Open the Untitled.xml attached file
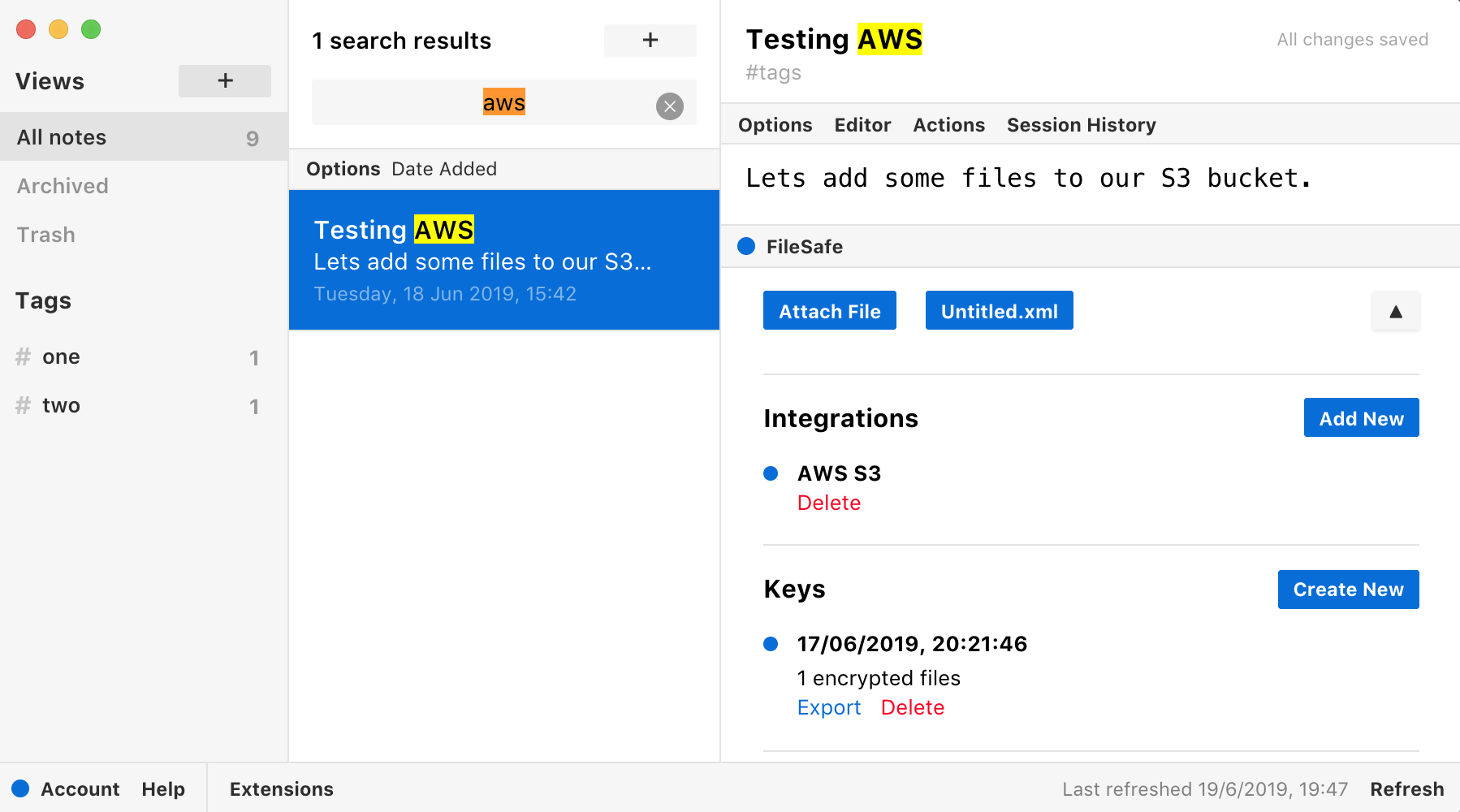The height and width of the screenshot is (812, 1460). [999, 311]
